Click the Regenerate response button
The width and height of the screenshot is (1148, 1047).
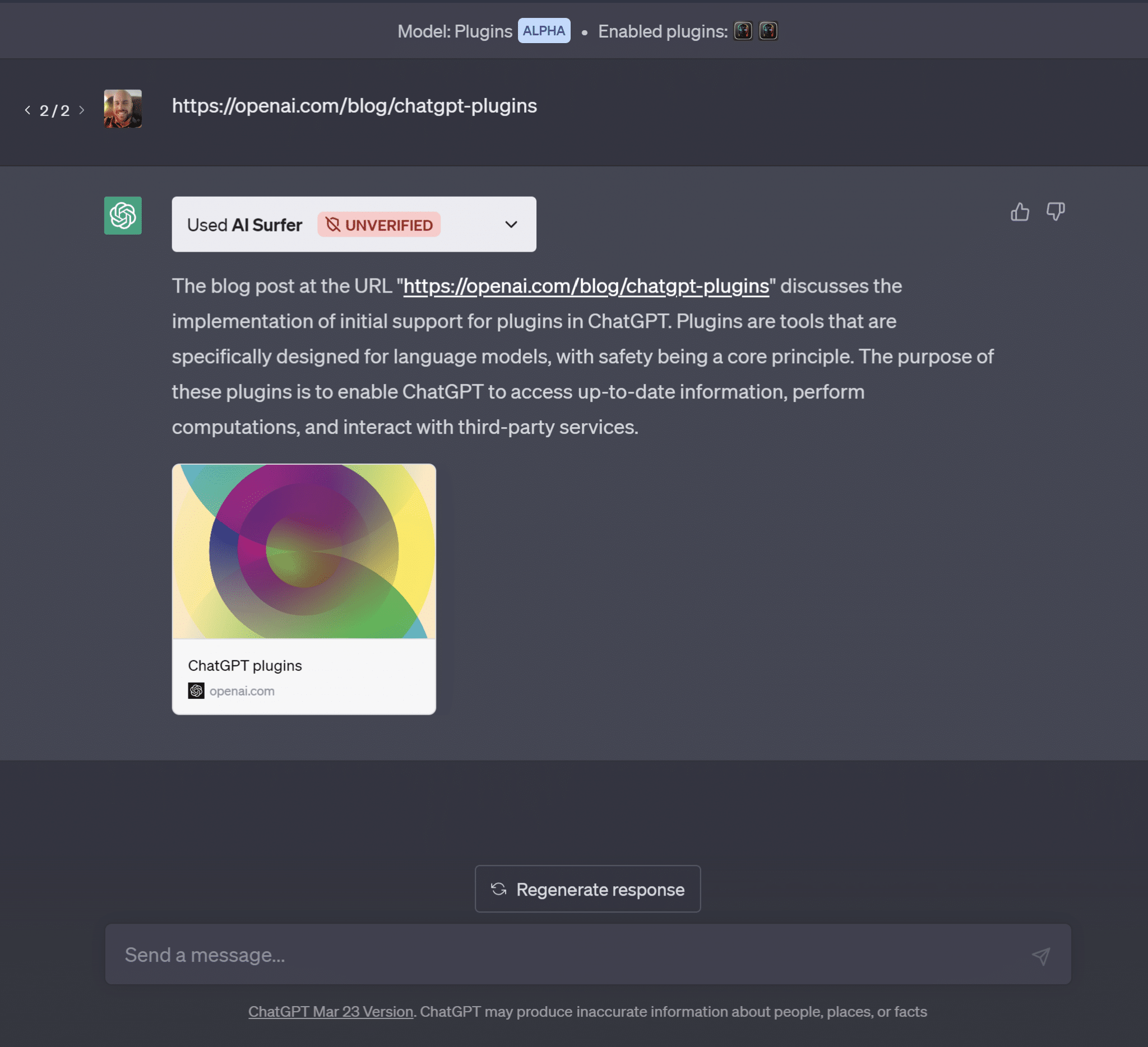[588, 888]
